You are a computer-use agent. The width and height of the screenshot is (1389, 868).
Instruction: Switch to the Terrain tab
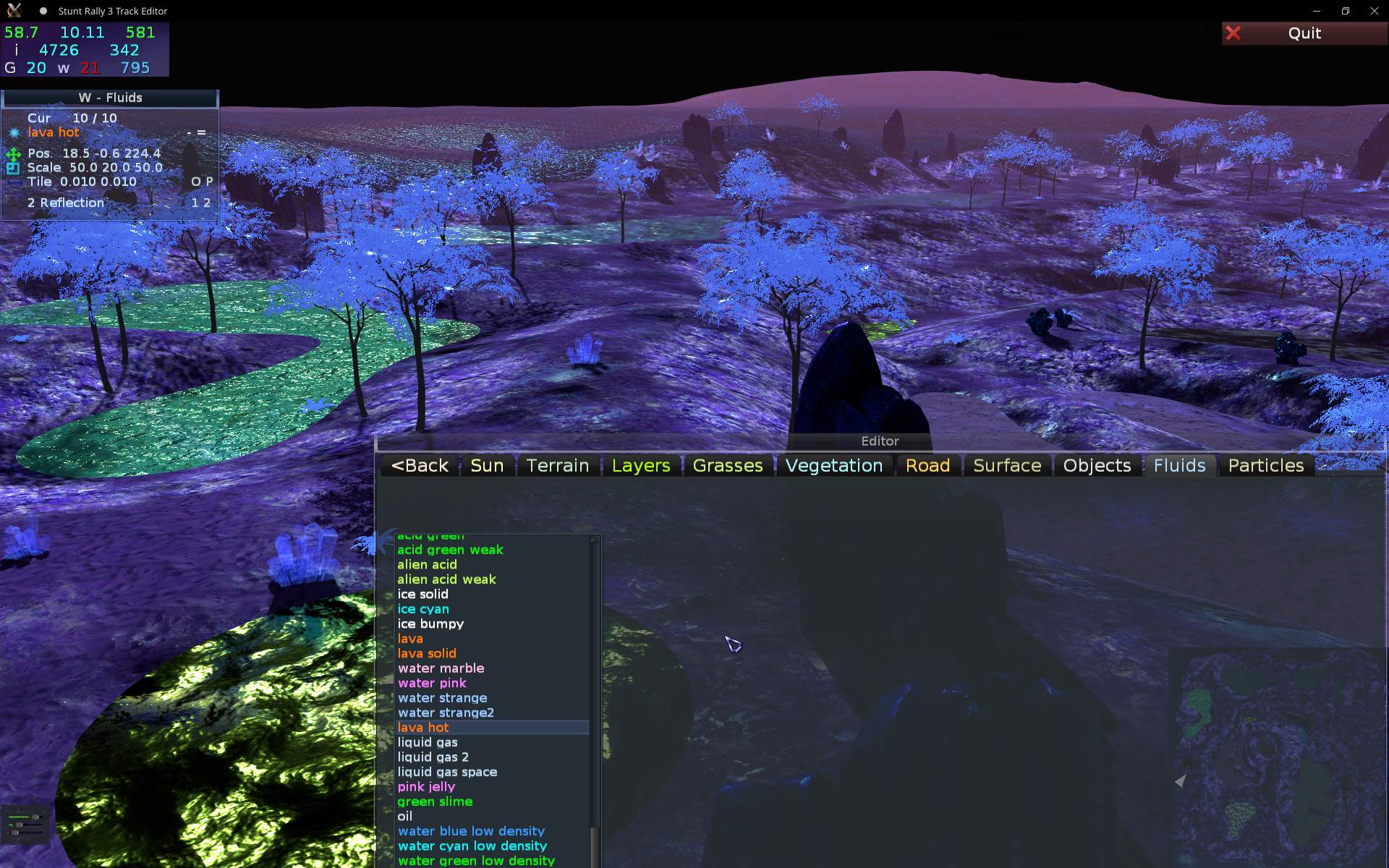click(557, 466)
